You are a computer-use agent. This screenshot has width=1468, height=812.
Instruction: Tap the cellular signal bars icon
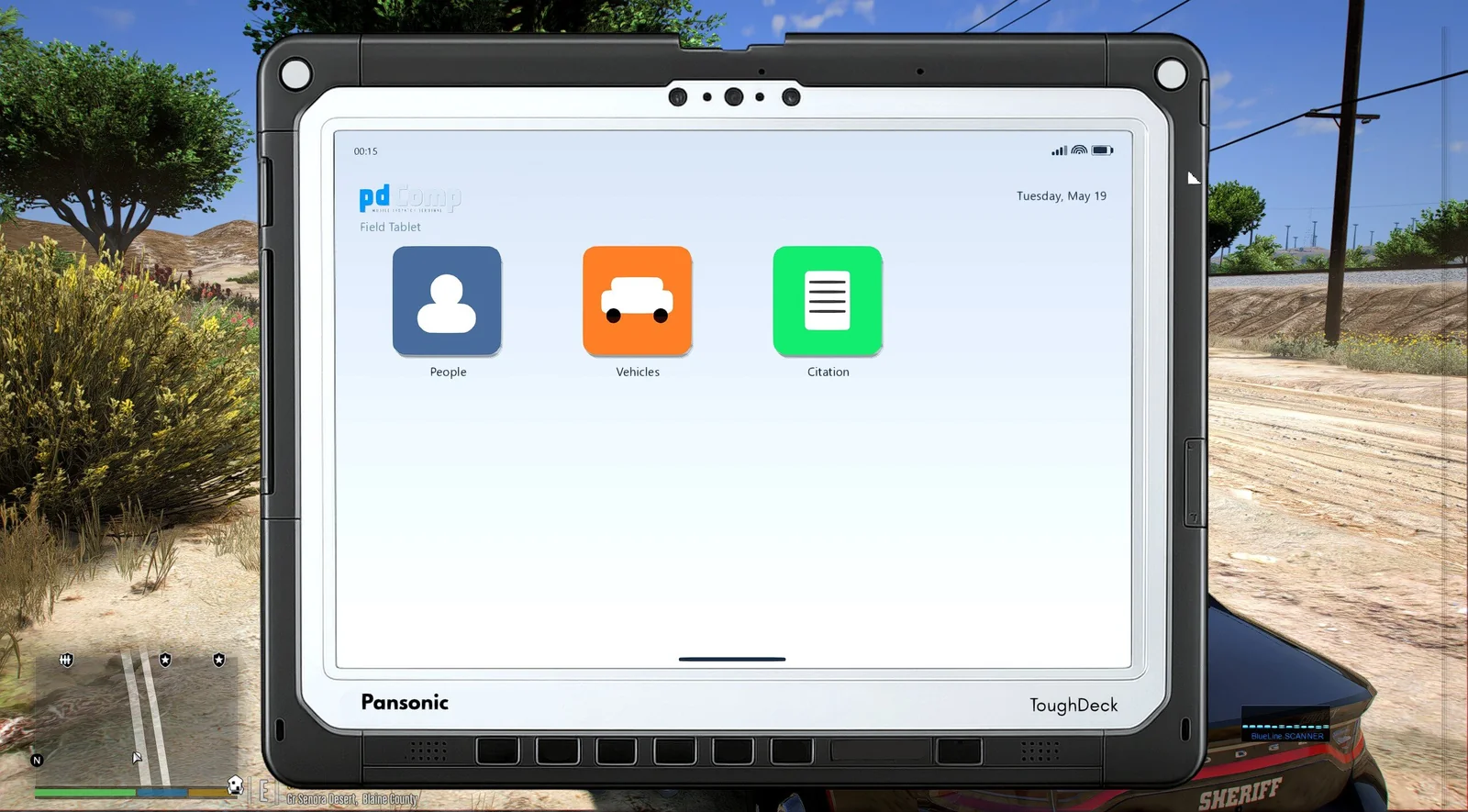[x=1060, y=150]
